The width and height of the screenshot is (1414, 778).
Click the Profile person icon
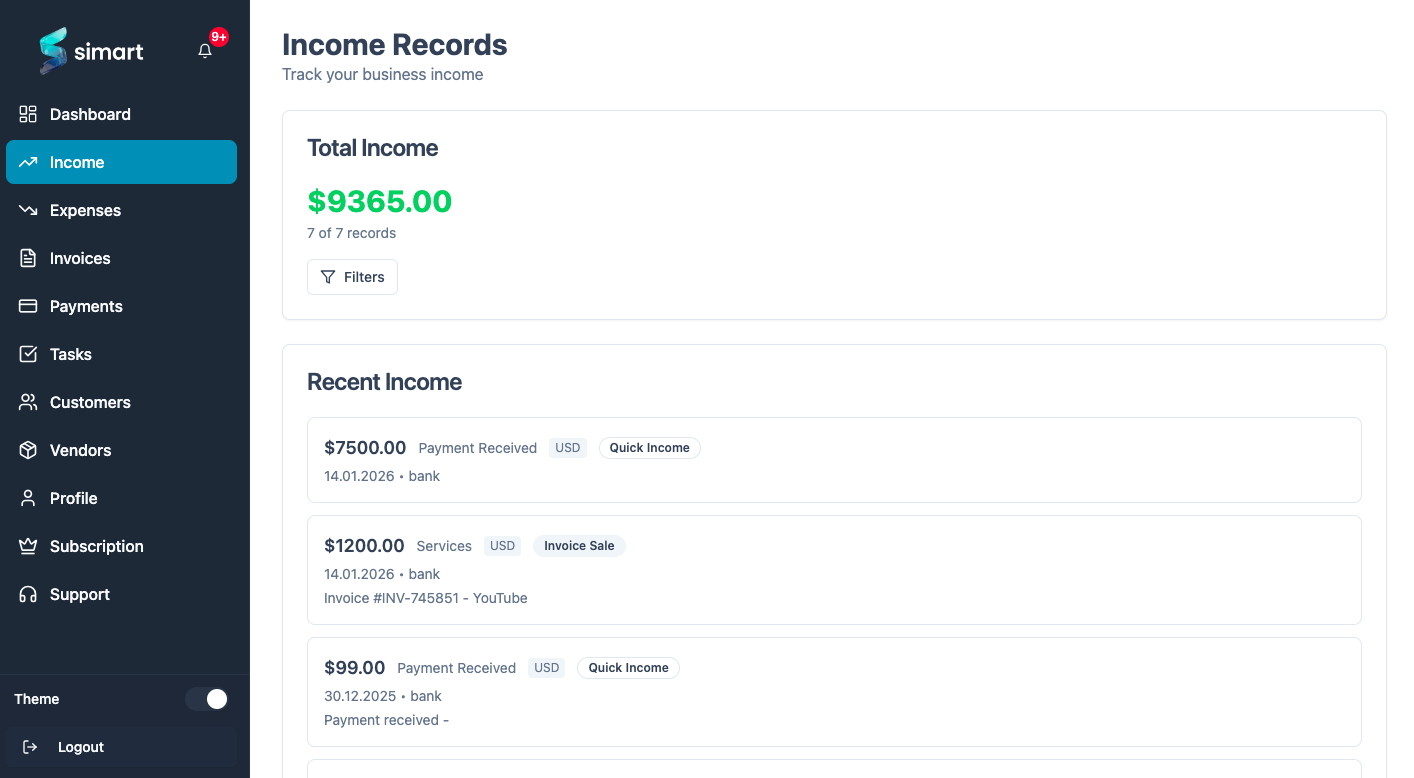[28, 498]
